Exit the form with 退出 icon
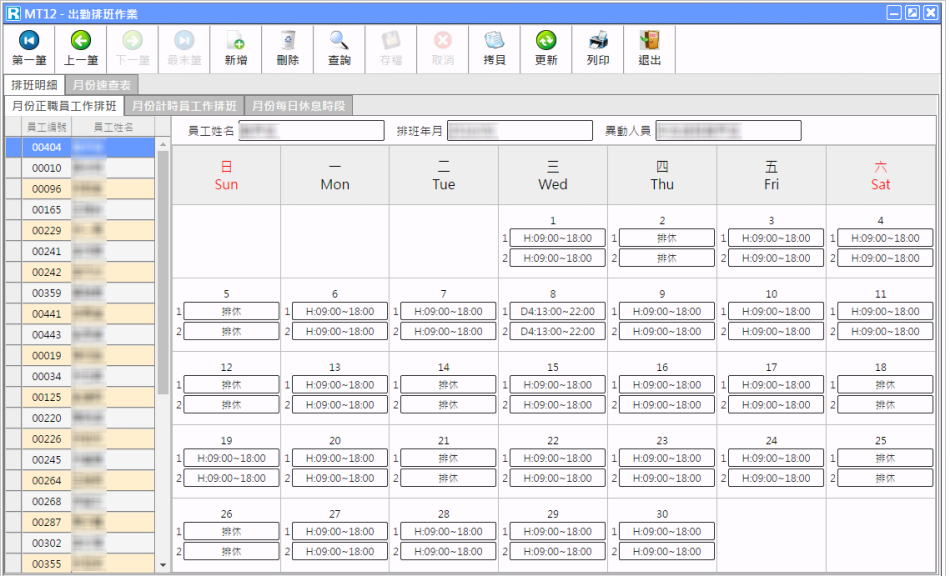Image resolution: width=950 pixels, height=576 pixels. coord(649,41)
